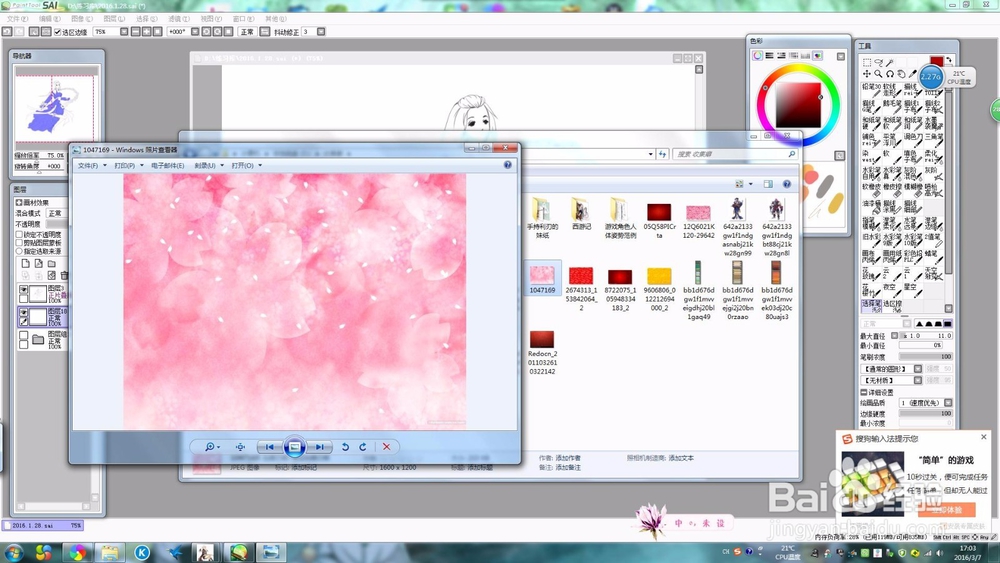Go to previous image in Photo Viewer
Image resolution: width=1000 pixels, height=563 pixels.
click(x=269, y=447)
